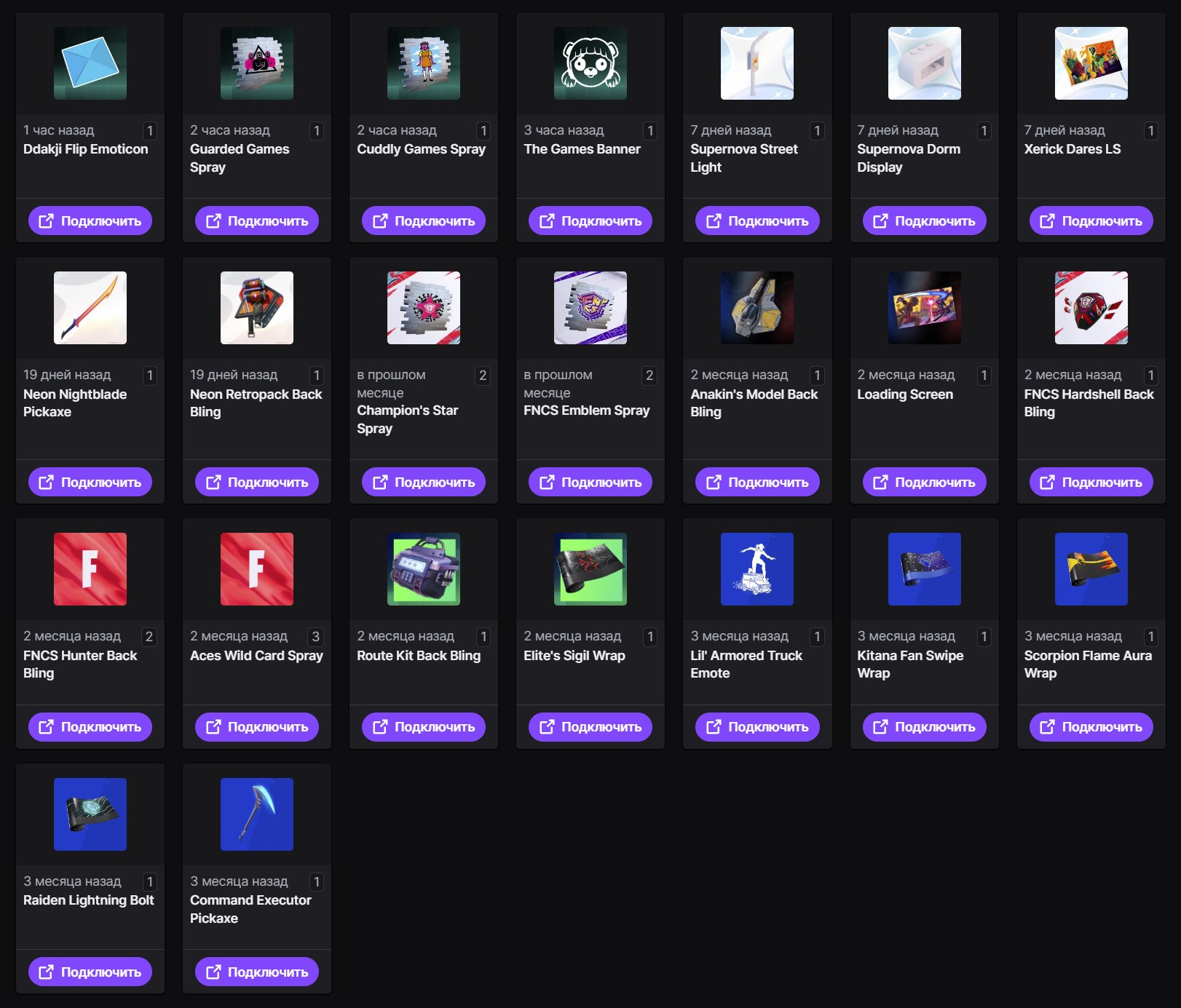Viewport: 1181px width, 1008px height.
Task: Open Aces Wild Card Spray image
Action: [257, 569]
